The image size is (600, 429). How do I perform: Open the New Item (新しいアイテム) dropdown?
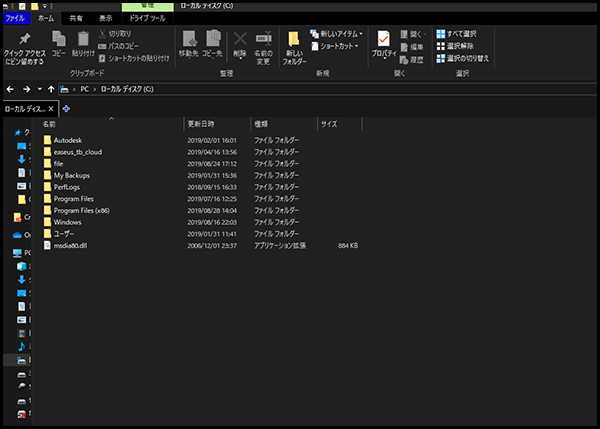coord(337,34)
